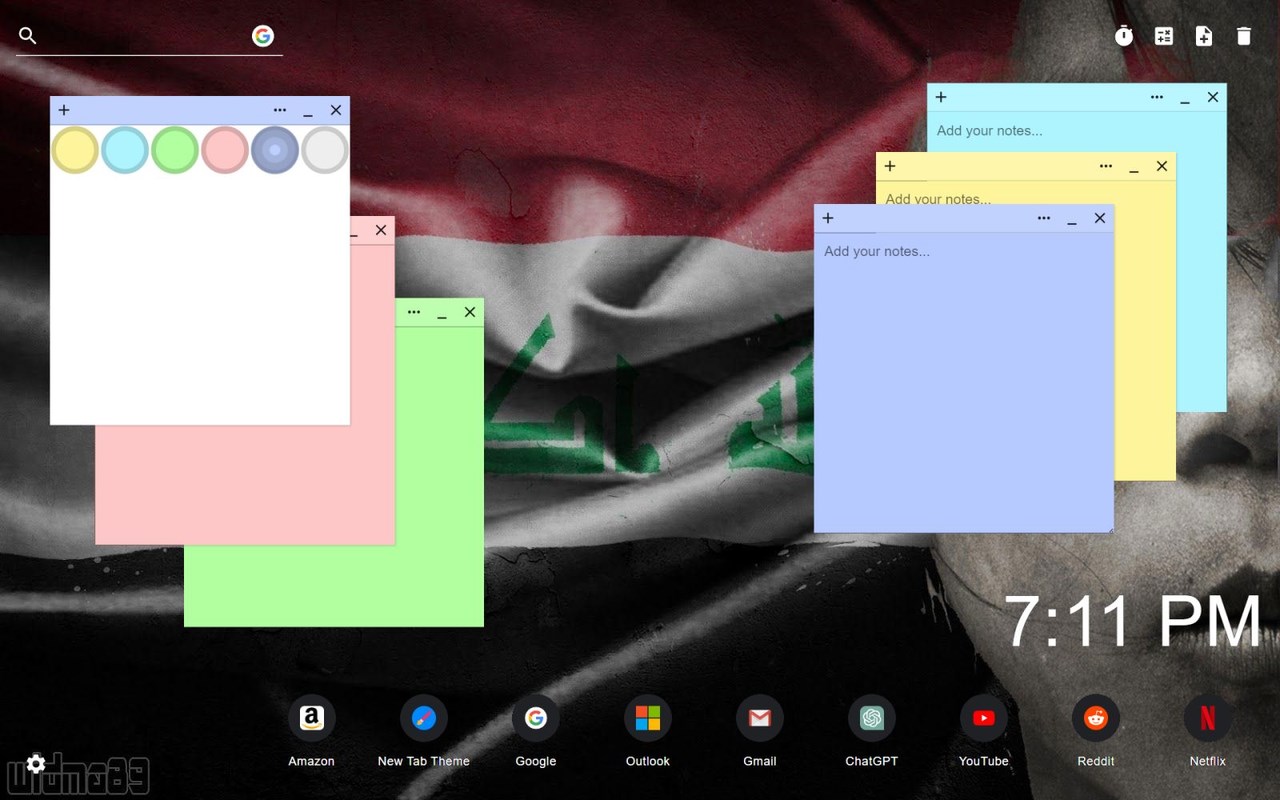Select the purple color circle
Screen dimensions: 1280x800
[x=275, y=150]
